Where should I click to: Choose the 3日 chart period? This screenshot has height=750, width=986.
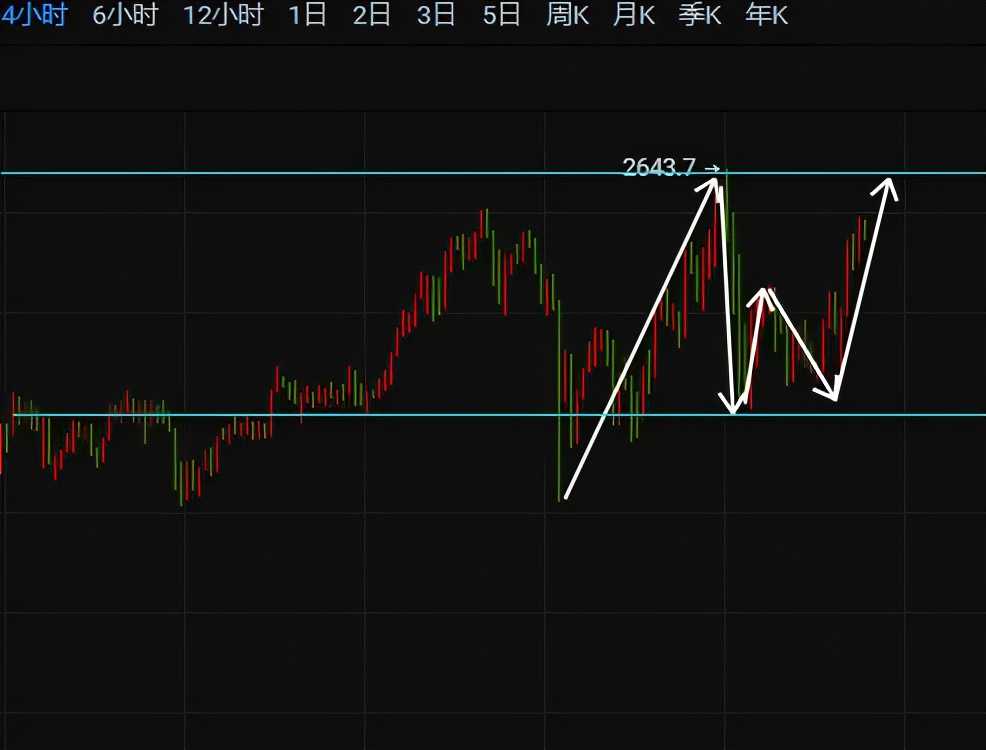pos(436,16)
